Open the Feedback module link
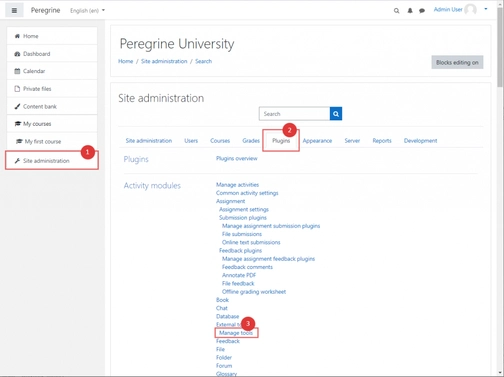 coord(228,341)
